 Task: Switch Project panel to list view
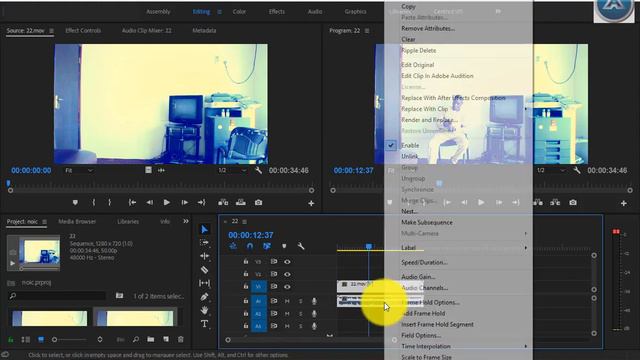25,339
